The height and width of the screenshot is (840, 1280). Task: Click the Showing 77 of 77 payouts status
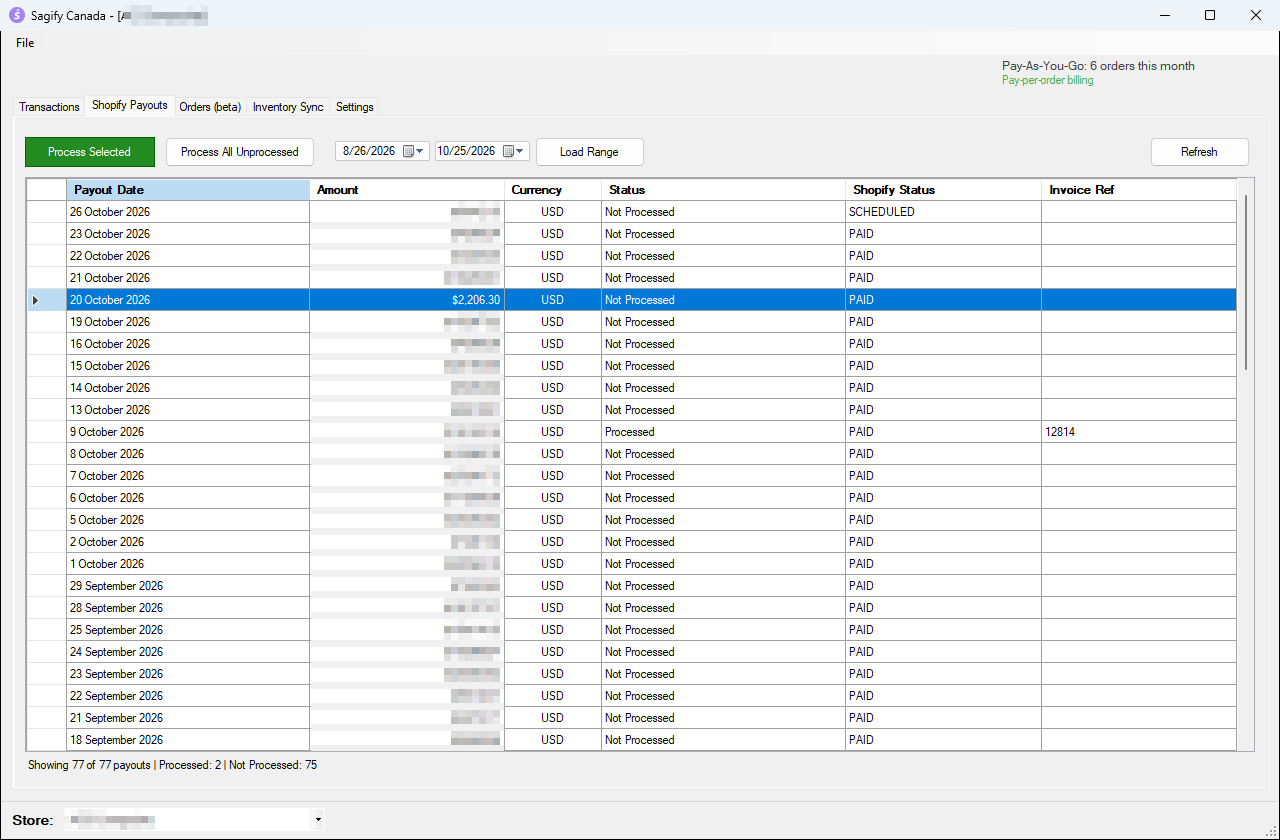coord(172,765)
